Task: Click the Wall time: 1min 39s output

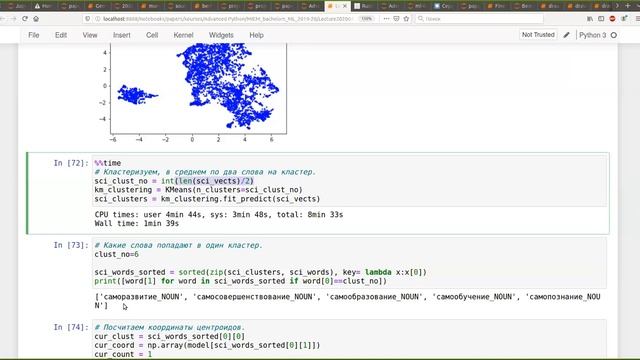Action: click(x=137, y=223)
